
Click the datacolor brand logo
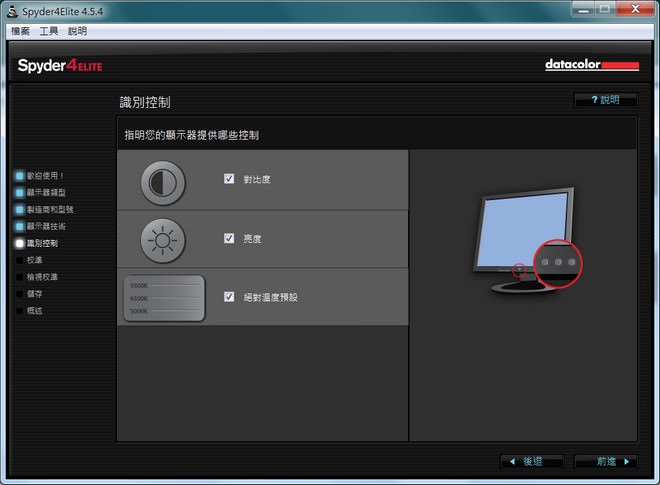(x=591, y=66)
